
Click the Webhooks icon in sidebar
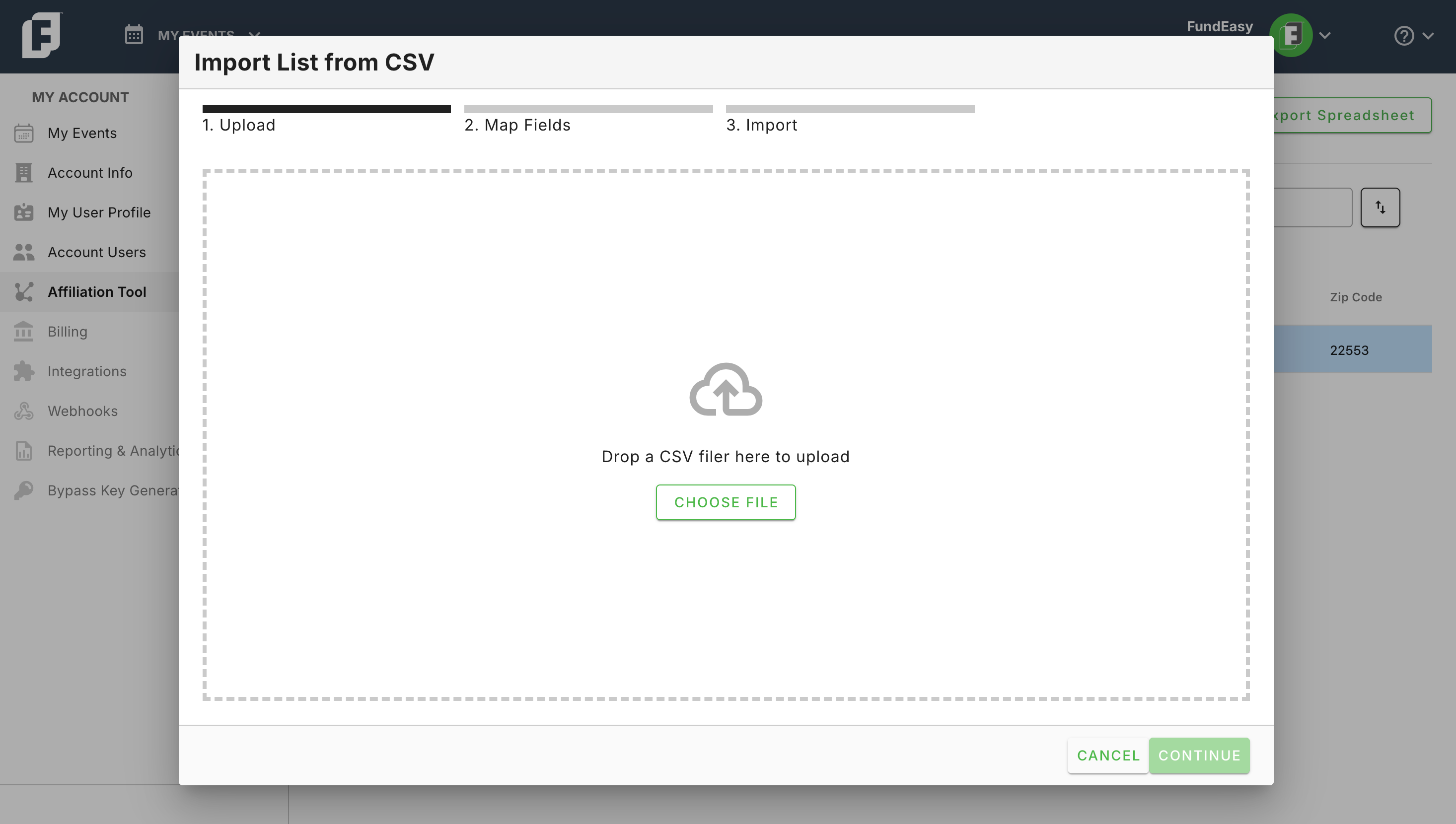click(24, 411)
